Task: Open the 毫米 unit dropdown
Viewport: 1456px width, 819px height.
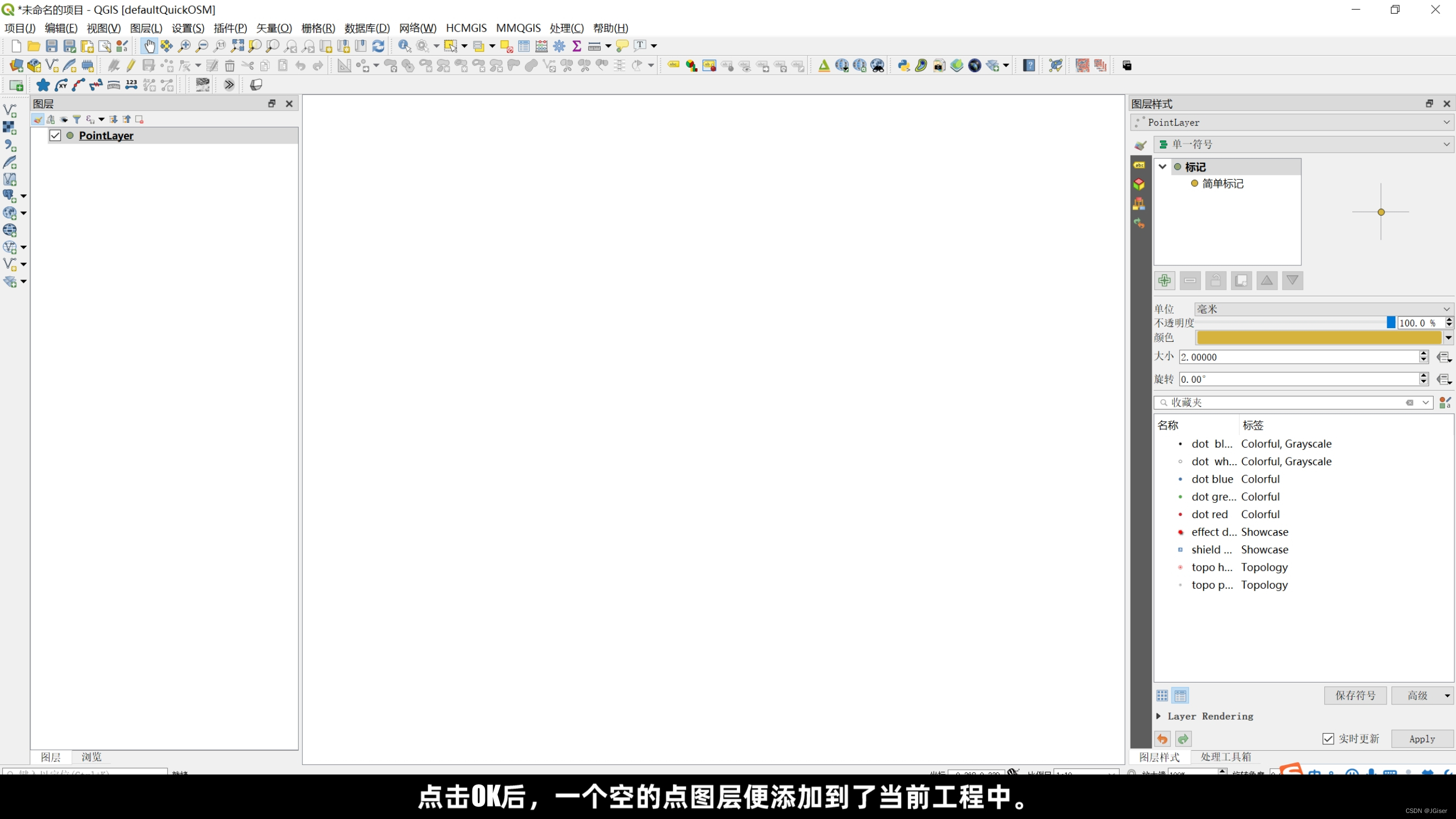Action: click(1324, 308)
